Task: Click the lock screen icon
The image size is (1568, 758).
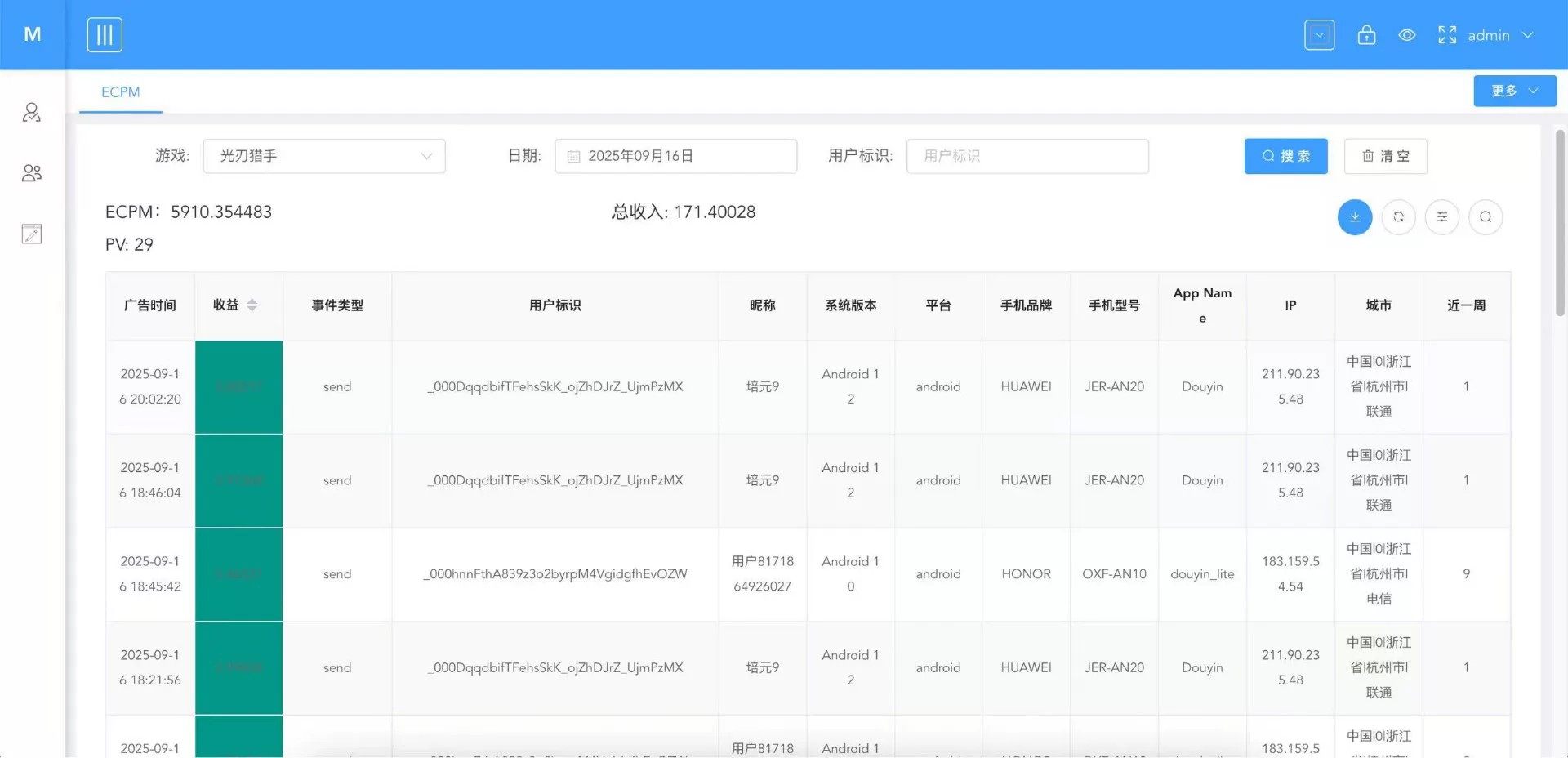Action: 1366,35
